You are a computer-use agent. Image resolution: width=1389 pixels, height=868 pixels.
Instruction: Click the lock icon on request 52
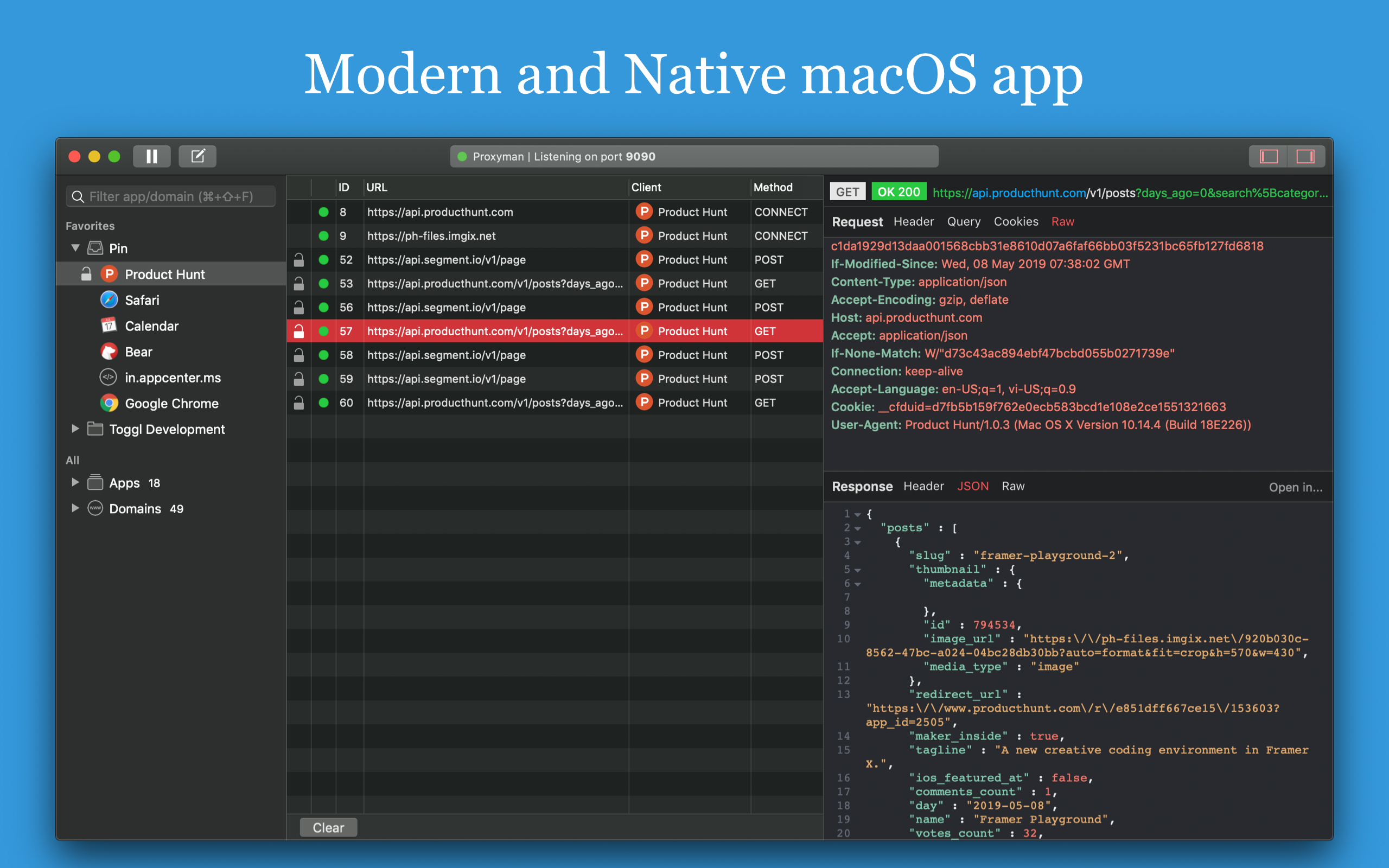coord(298,259)
